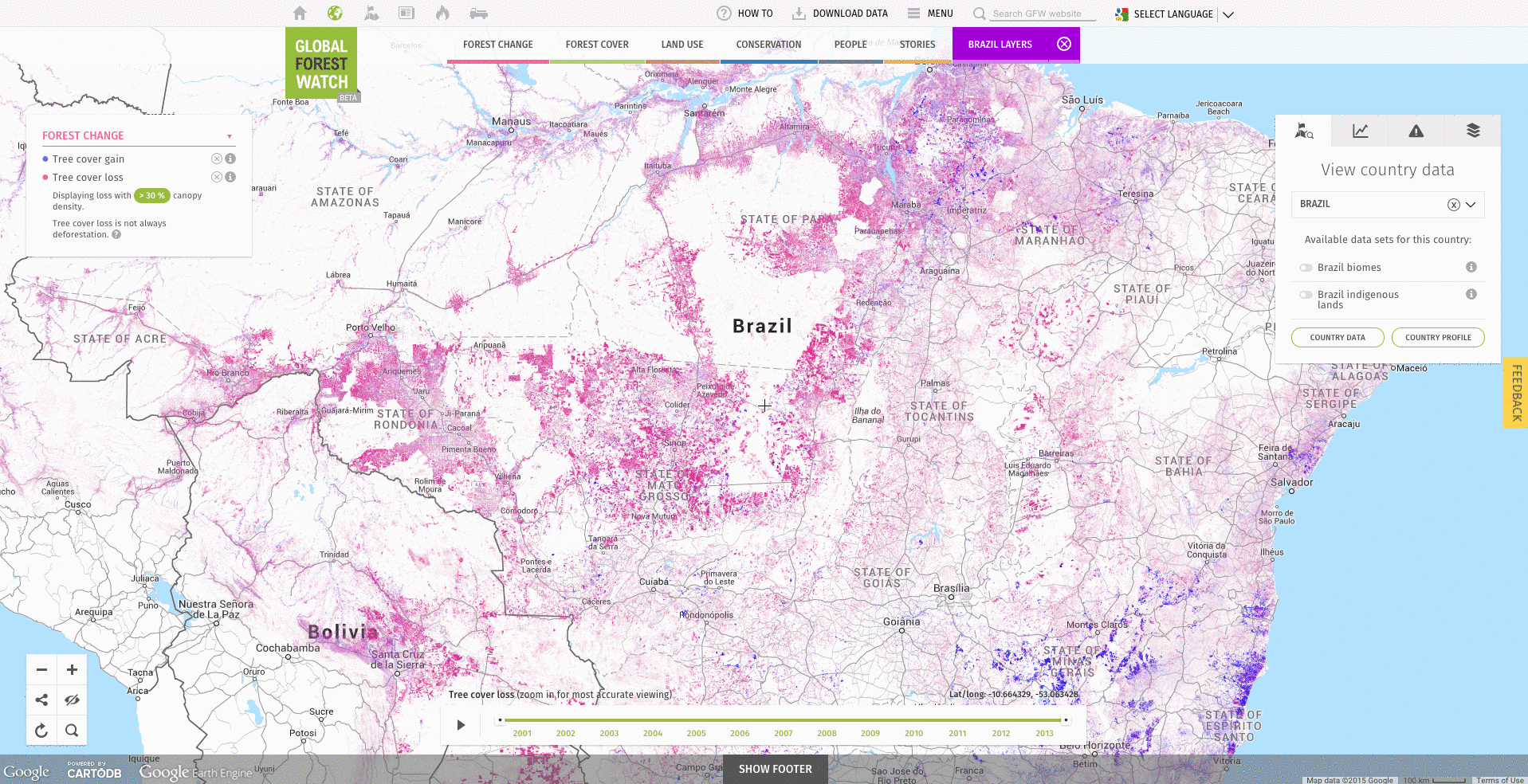Open the share map button
The image size is (1528, 784).
(41, 700)
